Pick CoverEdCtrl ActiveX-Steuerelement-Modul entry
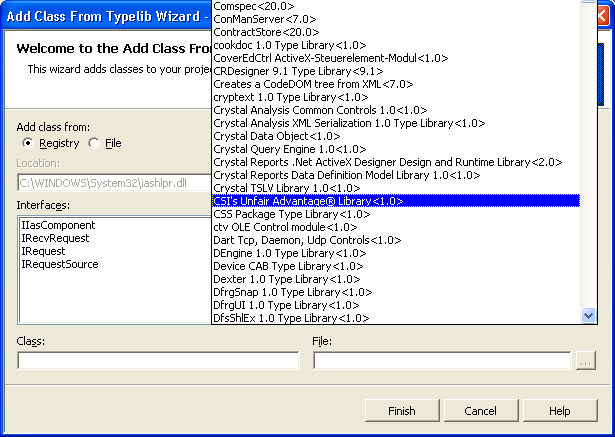615x437 pixels. [x=396, y=58]
